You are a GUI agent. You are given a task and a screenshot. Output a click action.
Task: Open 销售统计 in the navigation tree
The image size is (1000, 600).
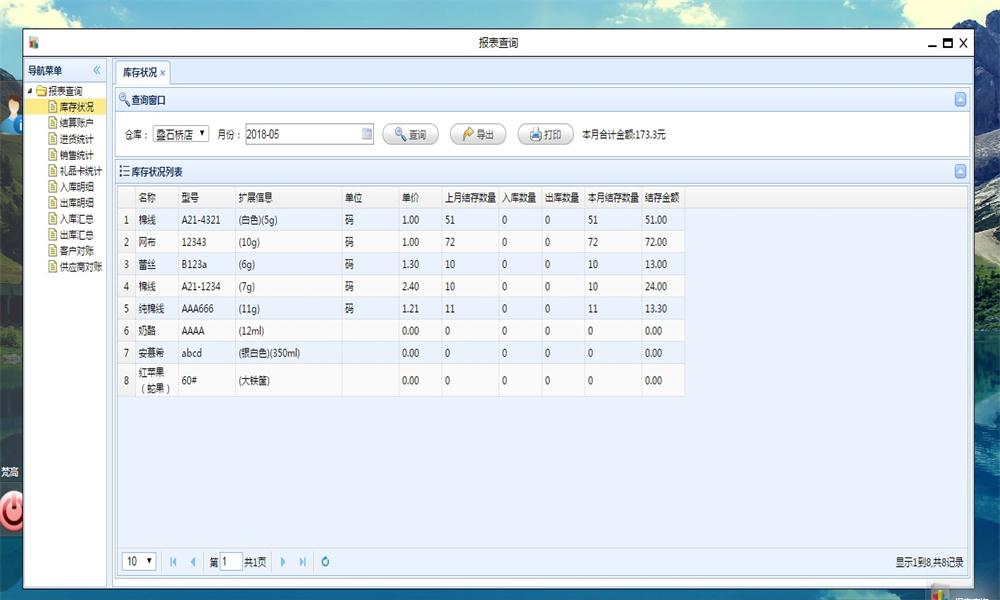point(76,155)
